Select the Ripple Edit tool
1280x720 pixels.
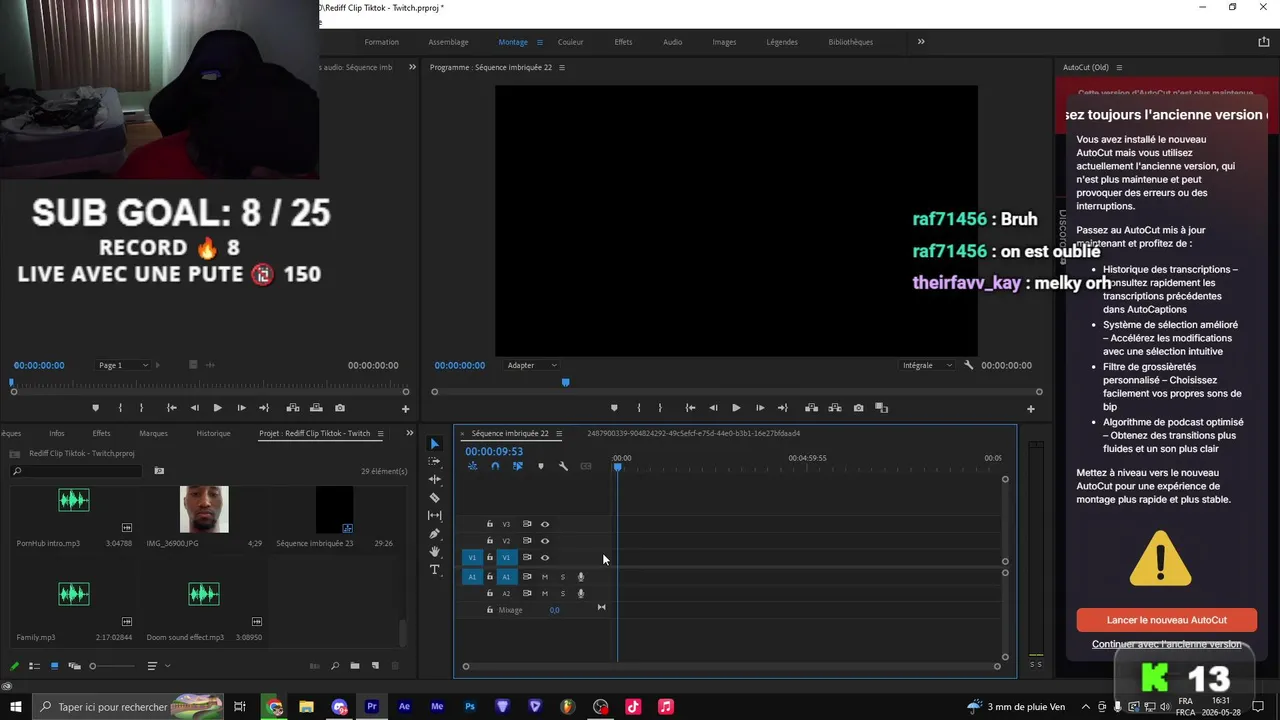pyautogui.click(x=434, y=479)
